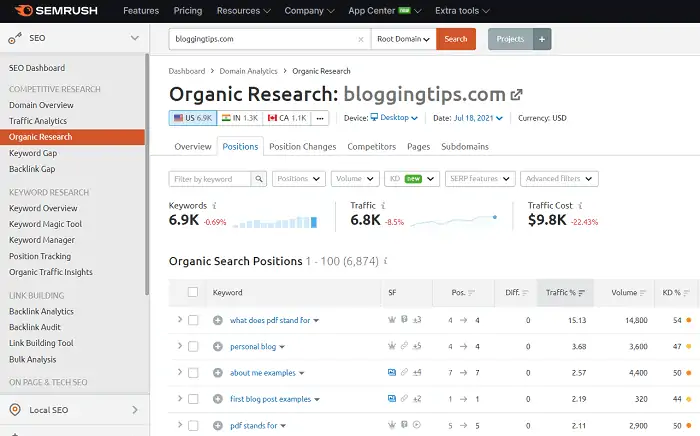This screenshot has width=700, height=436.
Task: Expand the Local SEO section
Action: pos(135,410)
